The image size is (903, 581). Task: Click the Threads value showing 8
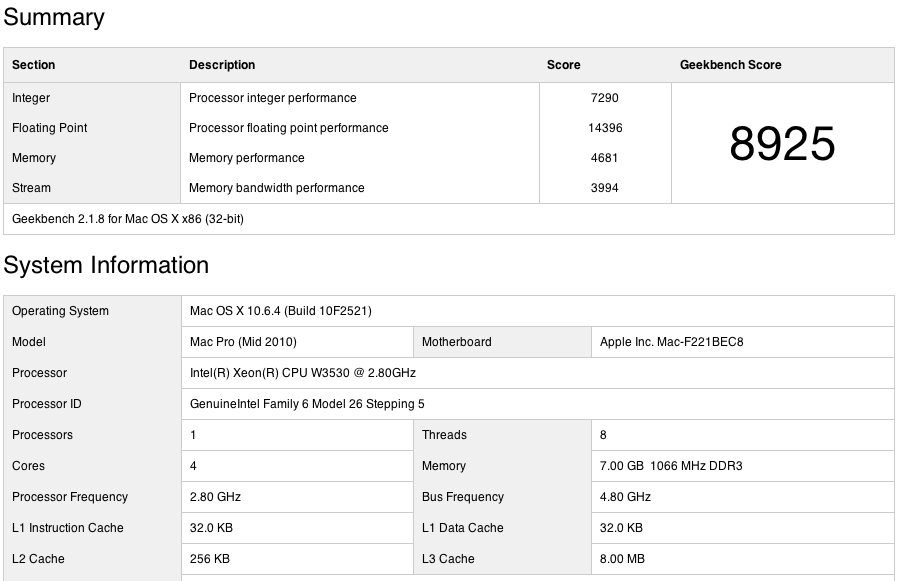point(601,435)
